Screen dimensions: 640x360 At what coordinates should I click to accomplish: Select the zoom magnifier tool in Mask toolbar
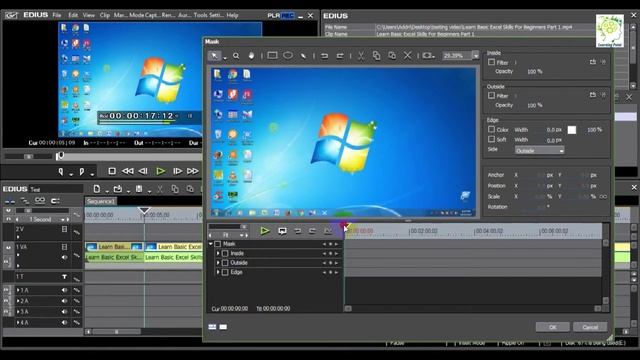[236, 56]
